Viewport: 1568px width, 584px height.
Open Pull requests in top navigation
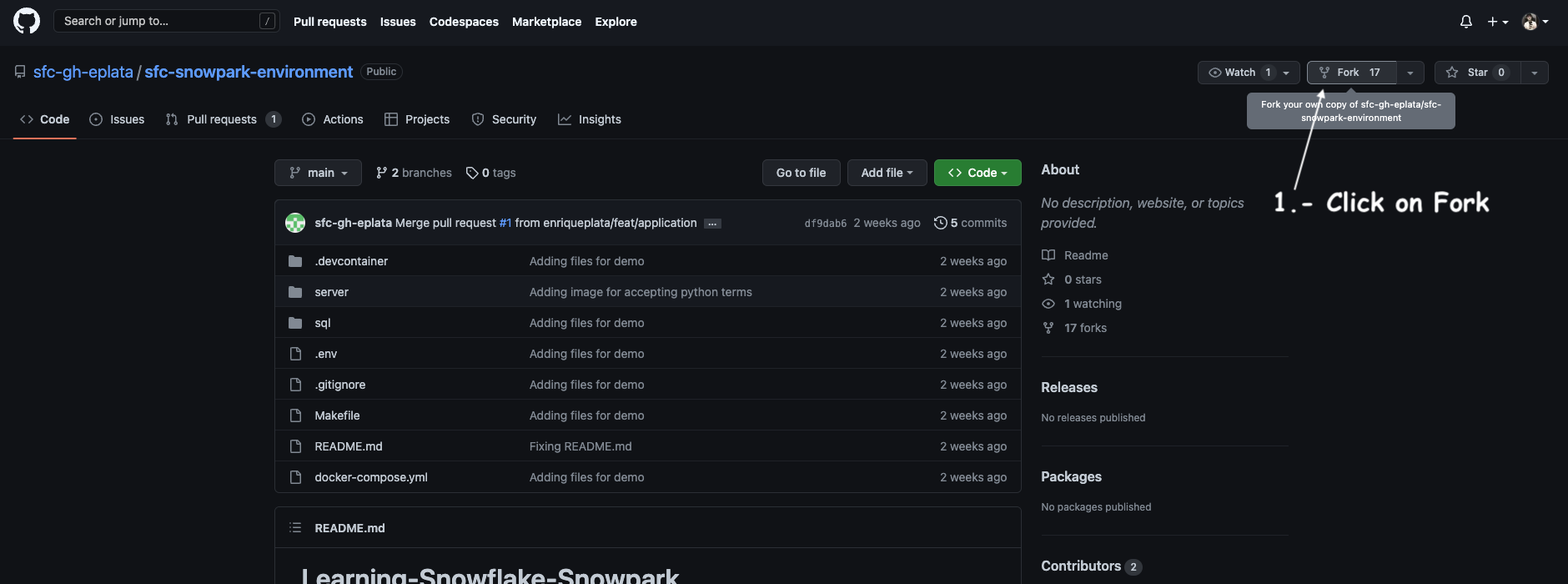(329, 22)
